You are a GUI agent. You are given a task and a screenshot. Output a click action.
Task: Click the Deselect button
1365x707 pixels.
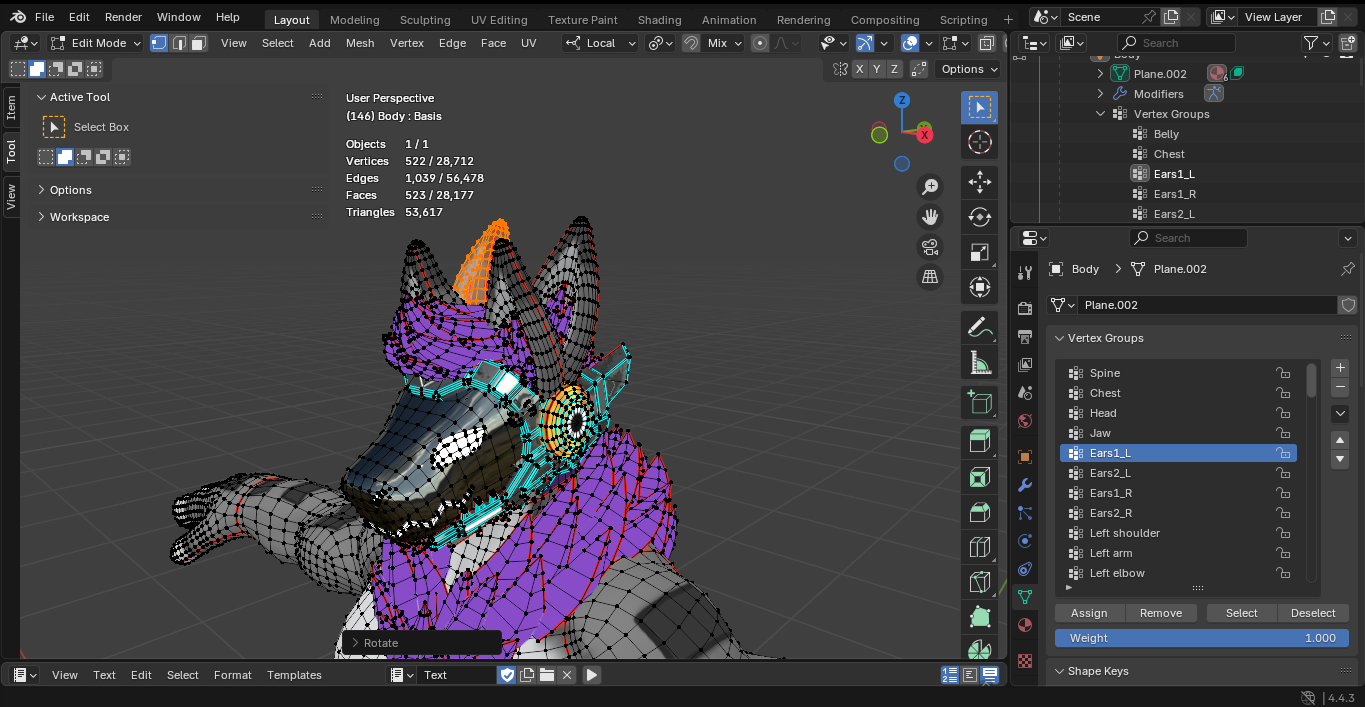pyautogui.click(x=1313, y=613)
